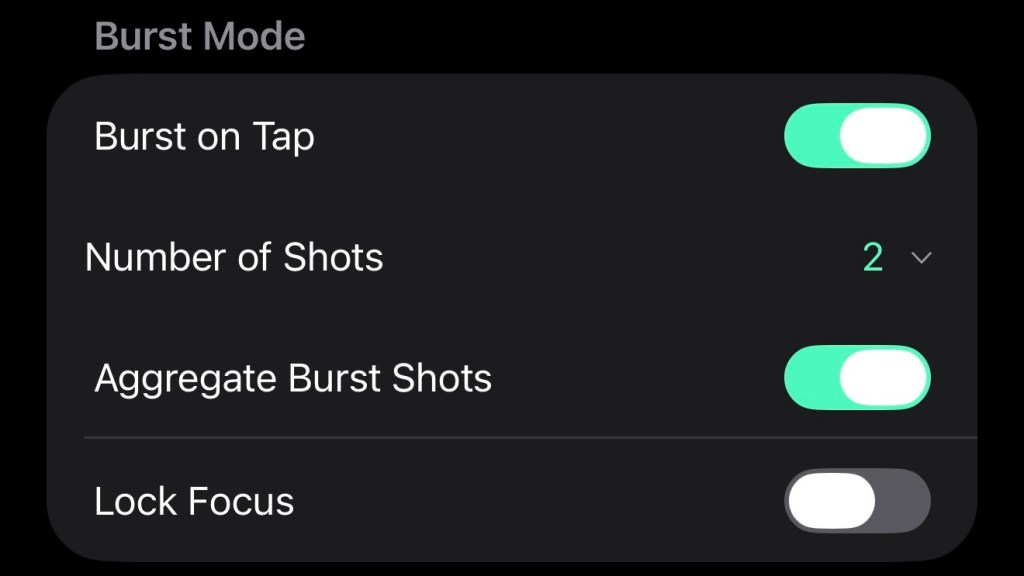Click the "Aggregate Burst Shots" label text

(x=293, y=379)
